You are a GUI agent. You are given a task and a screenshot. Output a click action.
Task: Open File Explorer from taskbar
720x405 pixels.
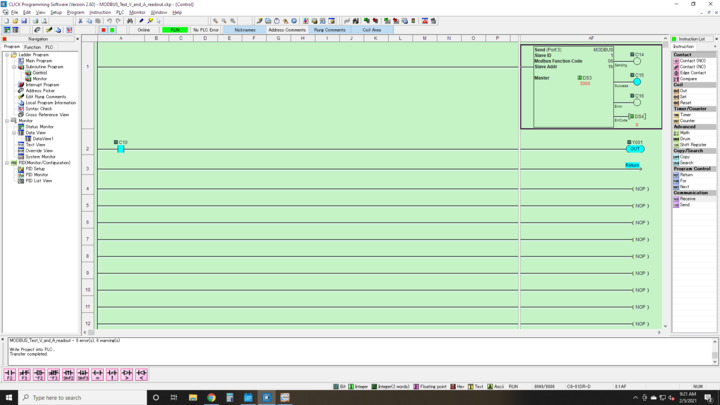click(193, 398)
